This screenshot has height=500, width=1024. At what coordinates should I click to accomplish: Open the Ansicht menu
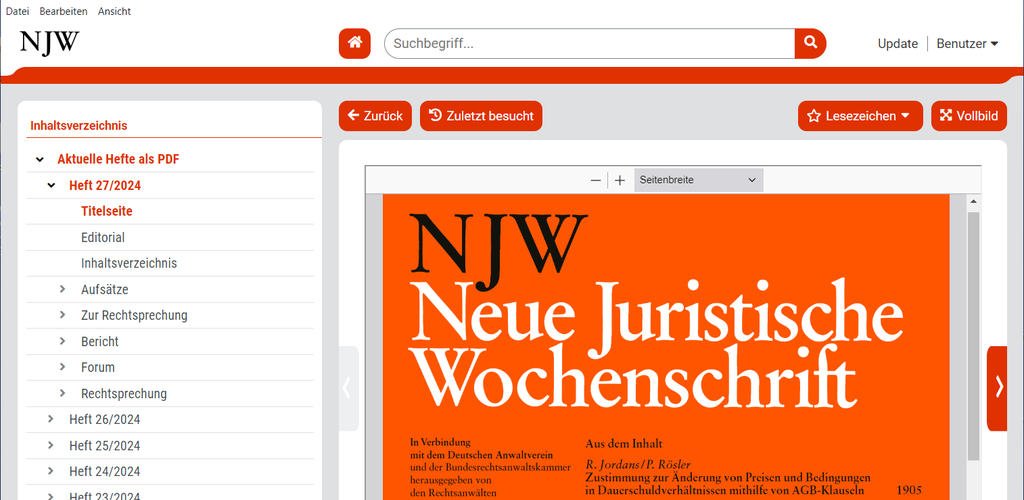pyautogui.click(x=114, y=11)
